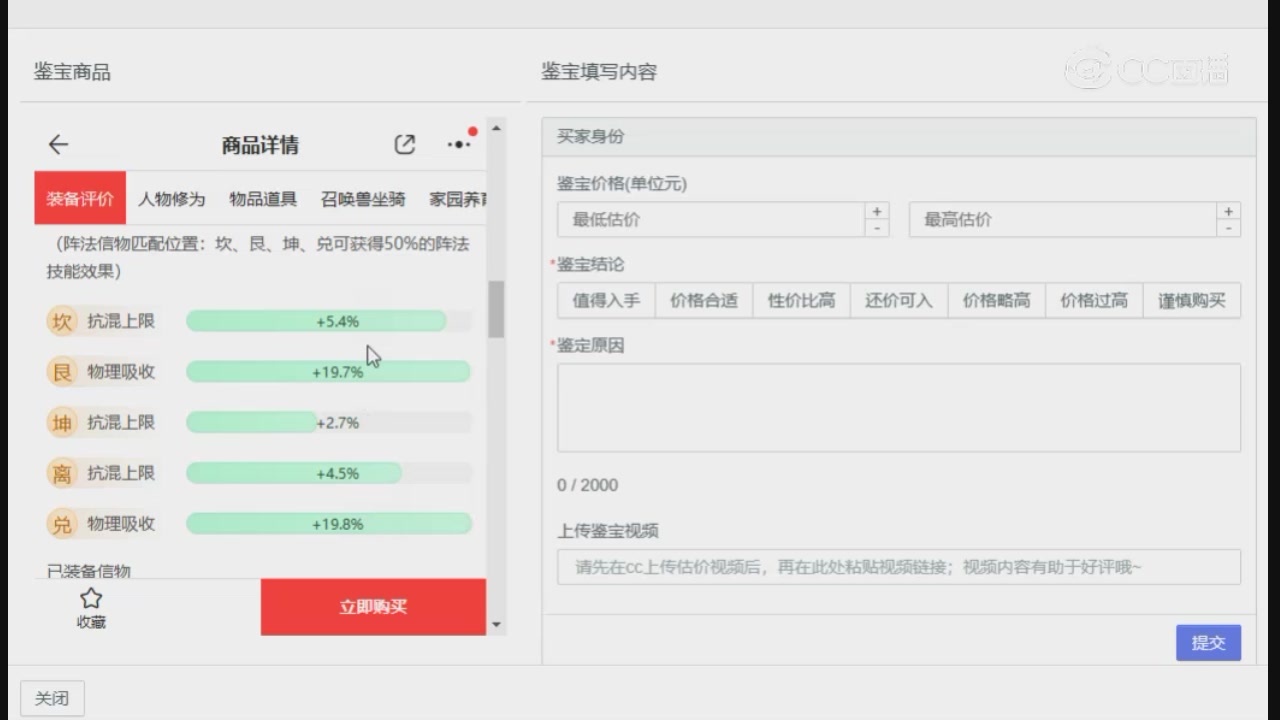Go back using the left arrow icon
Image resolution: width=1280 pixels, height=720 pixels.
58,145
